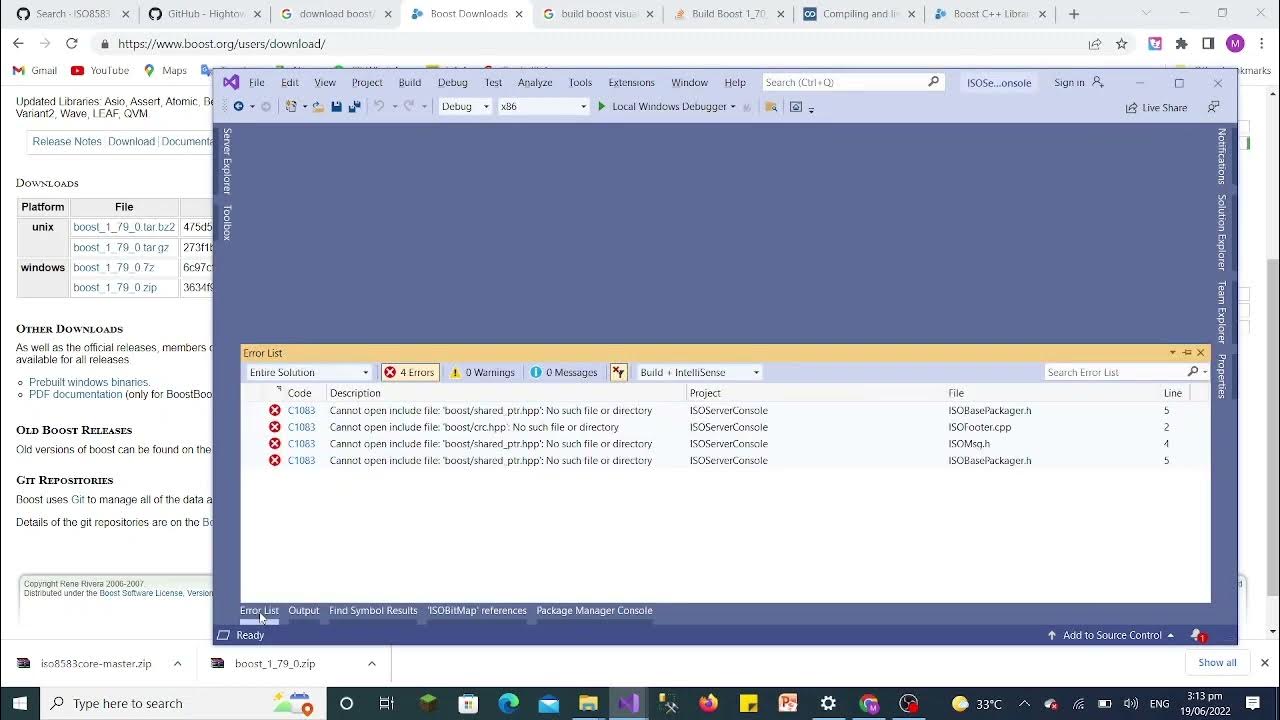Image resolution: width=1280 pixels, height=720 pixels.
Task: Open the Analyze menu
Action: coord(535,82)
